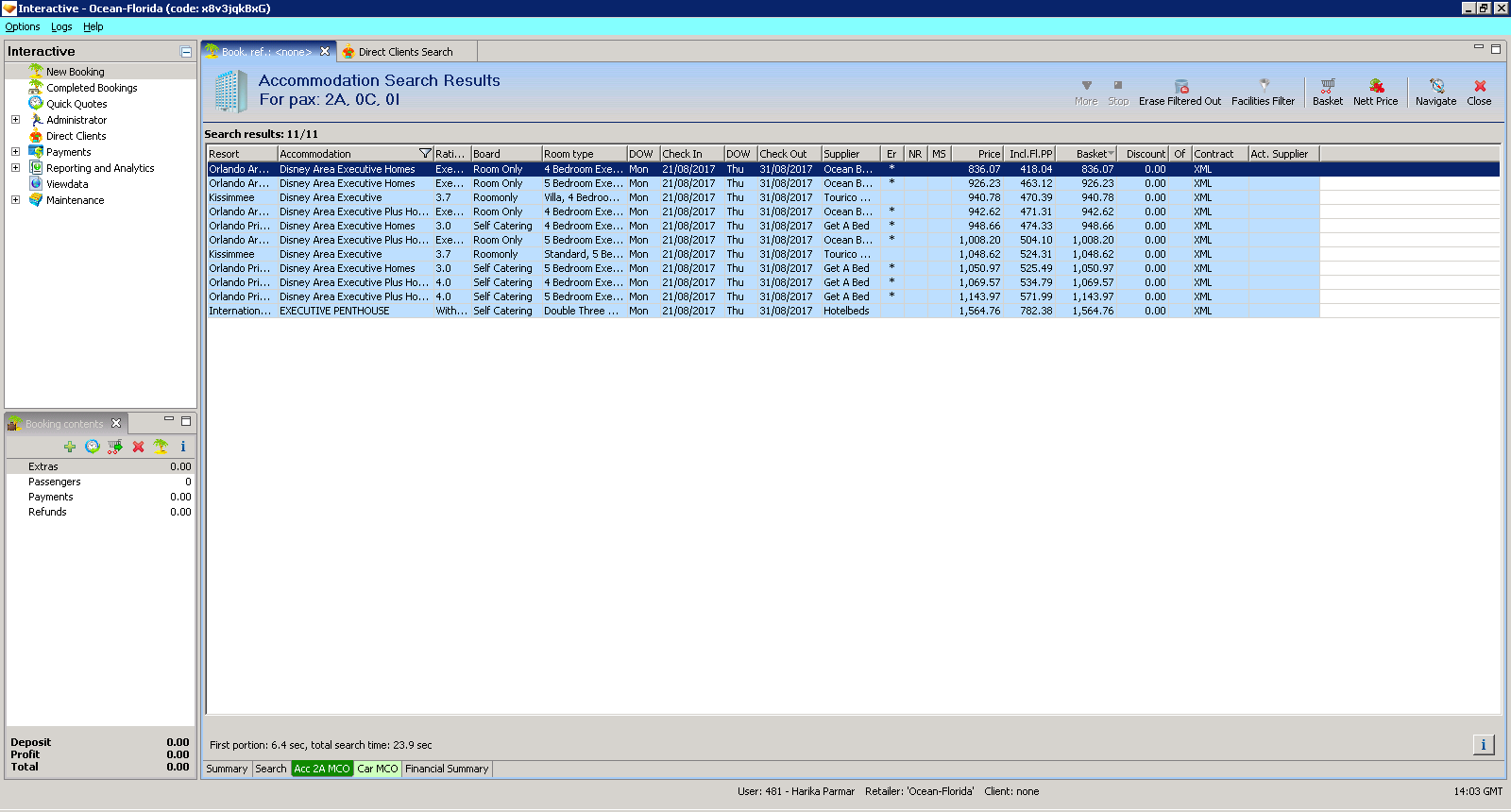1511x812 pixels.
Task: Minimize the Booking contents panel
Action: 169,419
